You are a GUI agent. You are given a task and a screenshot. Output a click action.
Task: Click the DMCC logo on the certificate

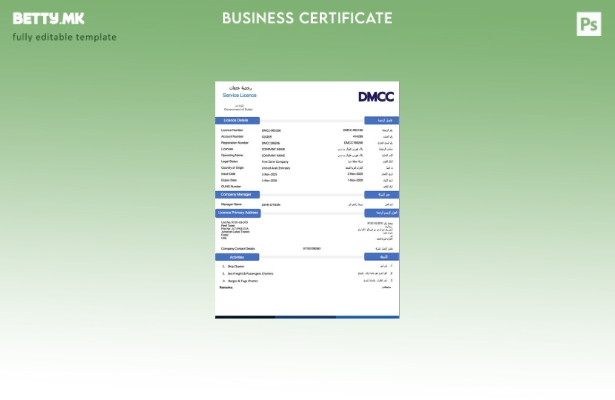coord(375,96)
